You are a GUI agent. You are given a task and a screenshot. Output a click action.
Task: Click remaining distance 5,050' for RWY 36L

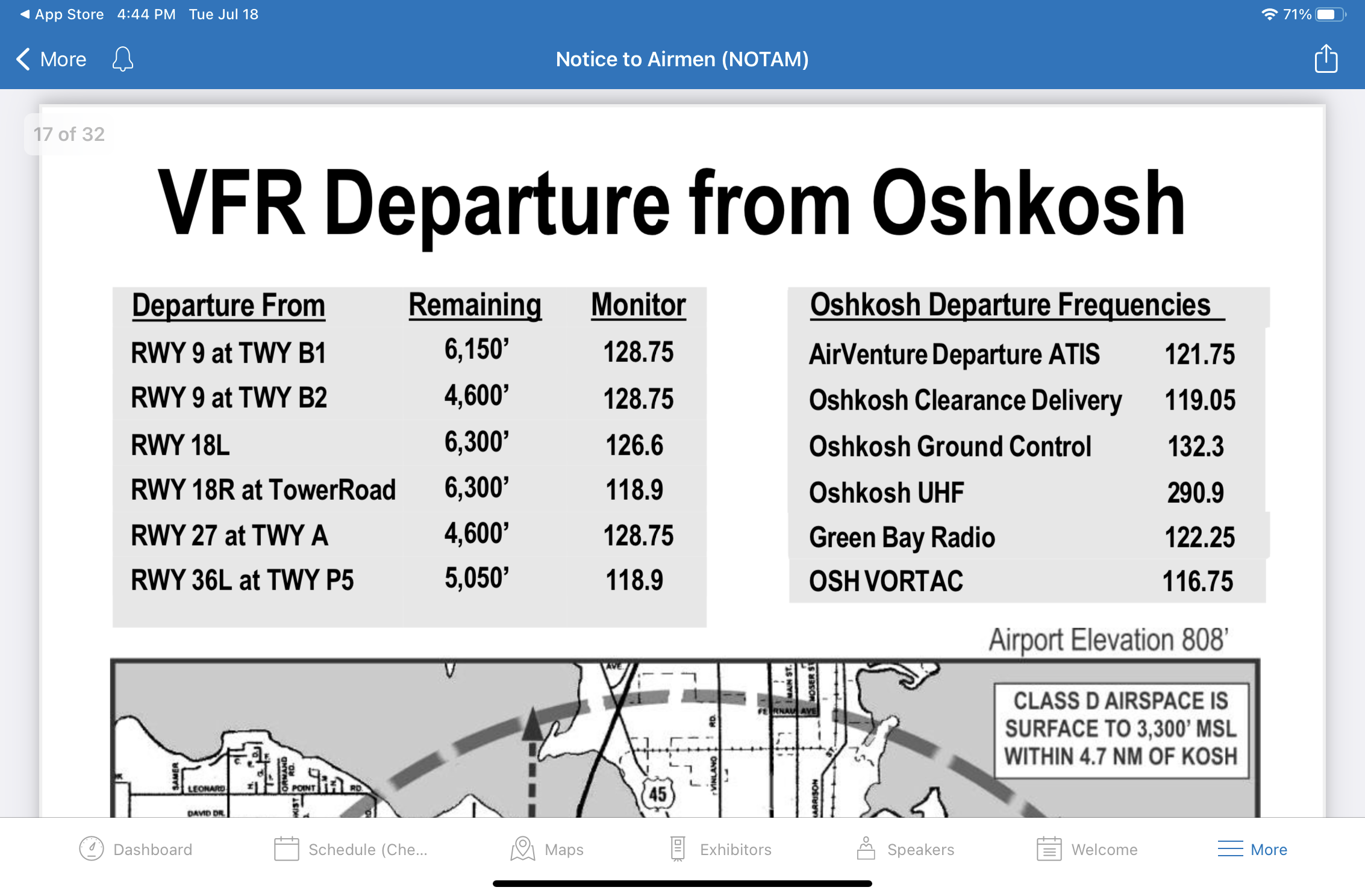click(476, 579)
